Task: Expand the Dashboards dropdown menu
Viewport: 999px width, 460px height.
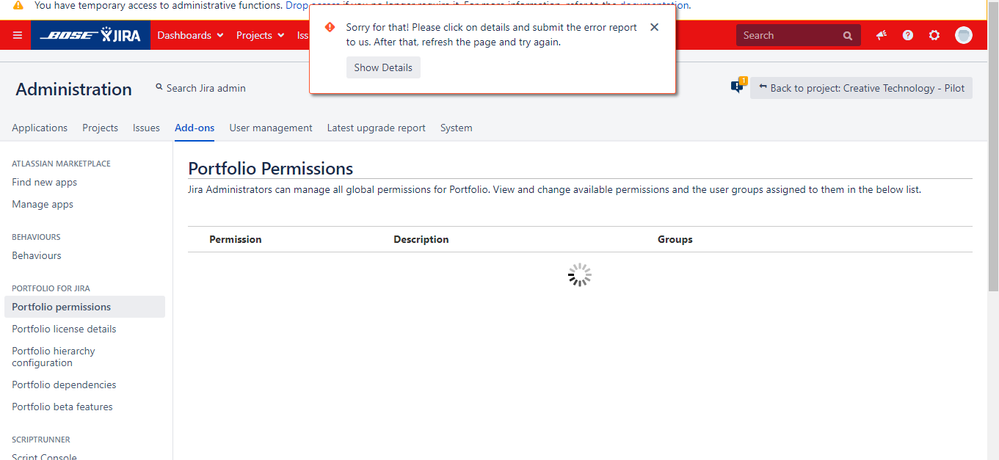Action: click(x=190, y=35)
